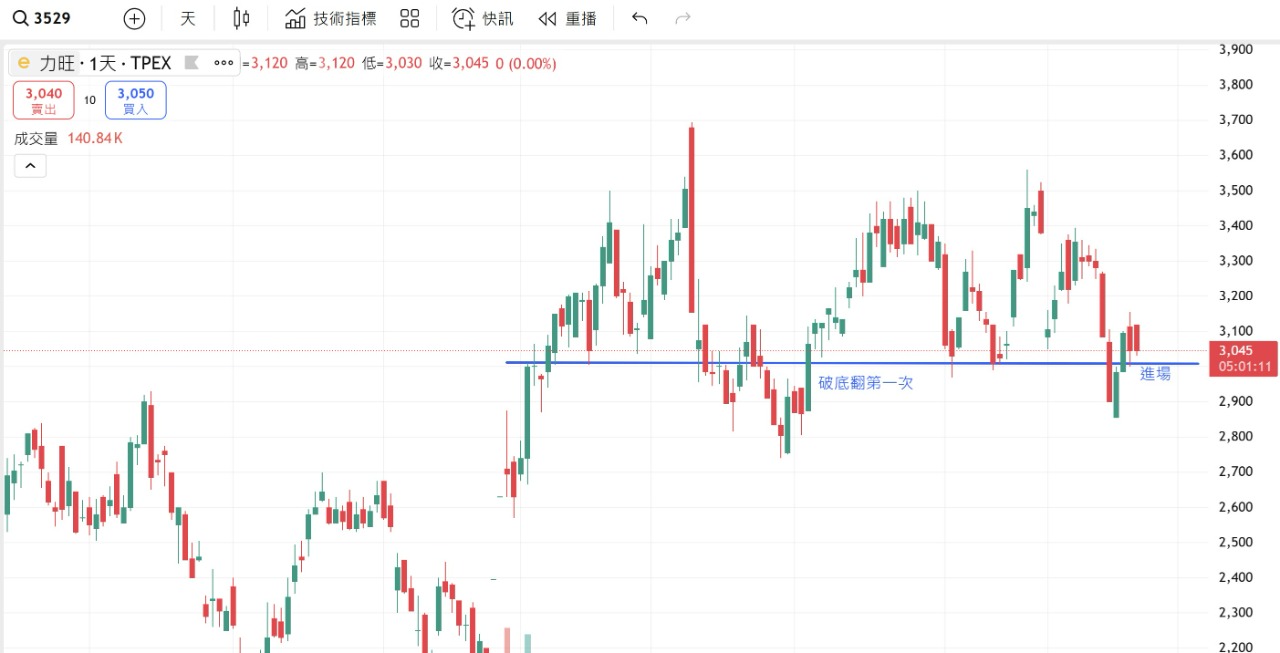The width and height of the screenshot is (1280, 653).
Task: Click the add symbol plus icon
Action: tap(134, 18)
